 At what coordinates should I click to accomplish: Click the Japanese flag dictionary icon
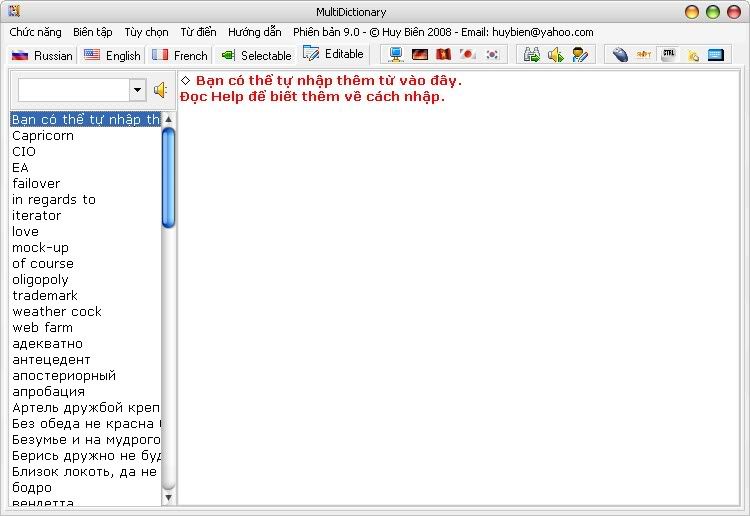(x=467, y=55)
